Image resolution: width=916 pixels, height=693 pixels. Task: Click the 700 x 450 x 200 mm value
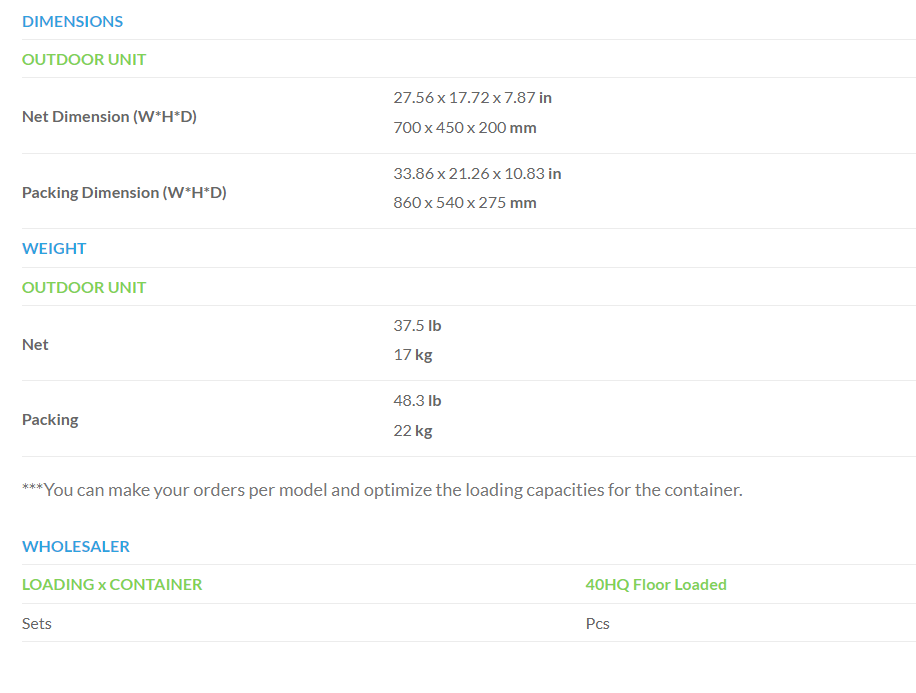click(x=464, y=127)
